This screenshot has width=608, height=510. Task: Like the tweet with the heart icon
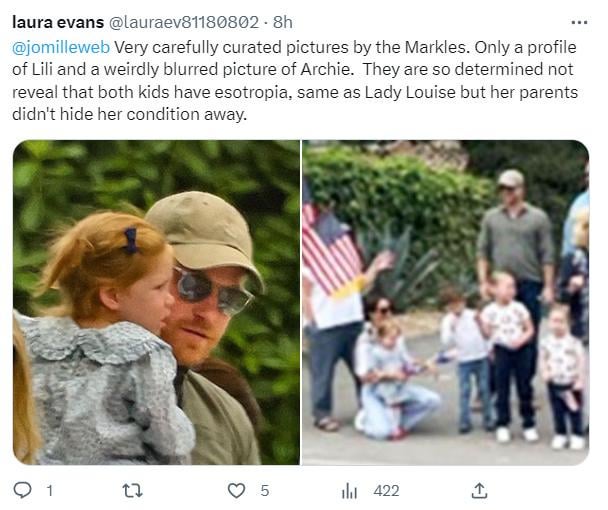coord(236,490)
